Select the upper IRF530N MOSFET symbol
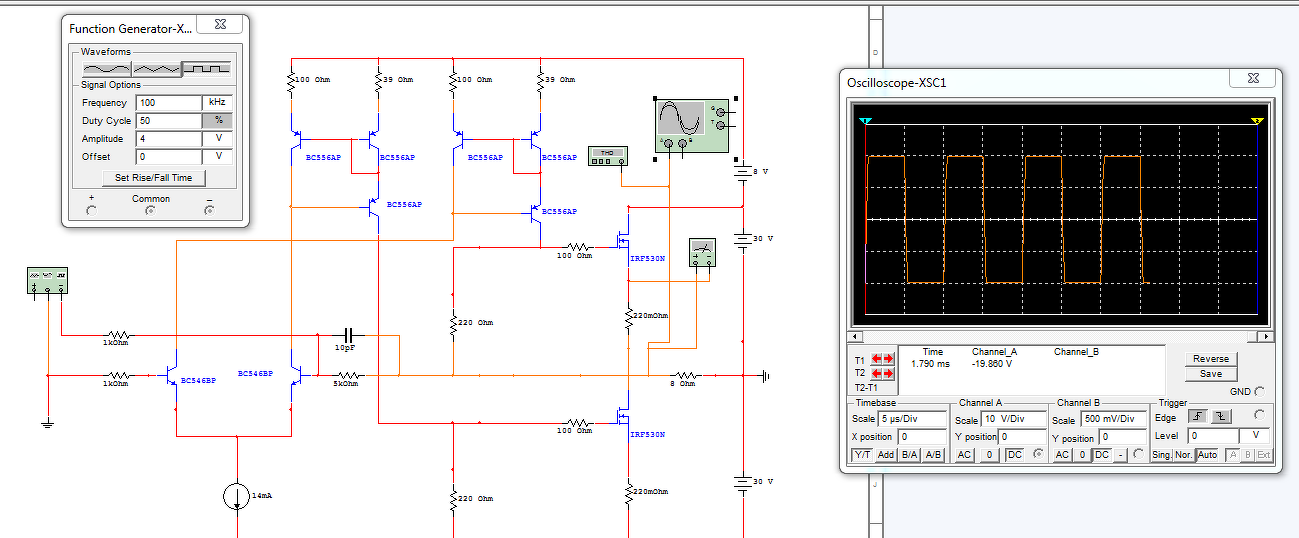This screenshot has width=1299, height=538. [623, 240]
